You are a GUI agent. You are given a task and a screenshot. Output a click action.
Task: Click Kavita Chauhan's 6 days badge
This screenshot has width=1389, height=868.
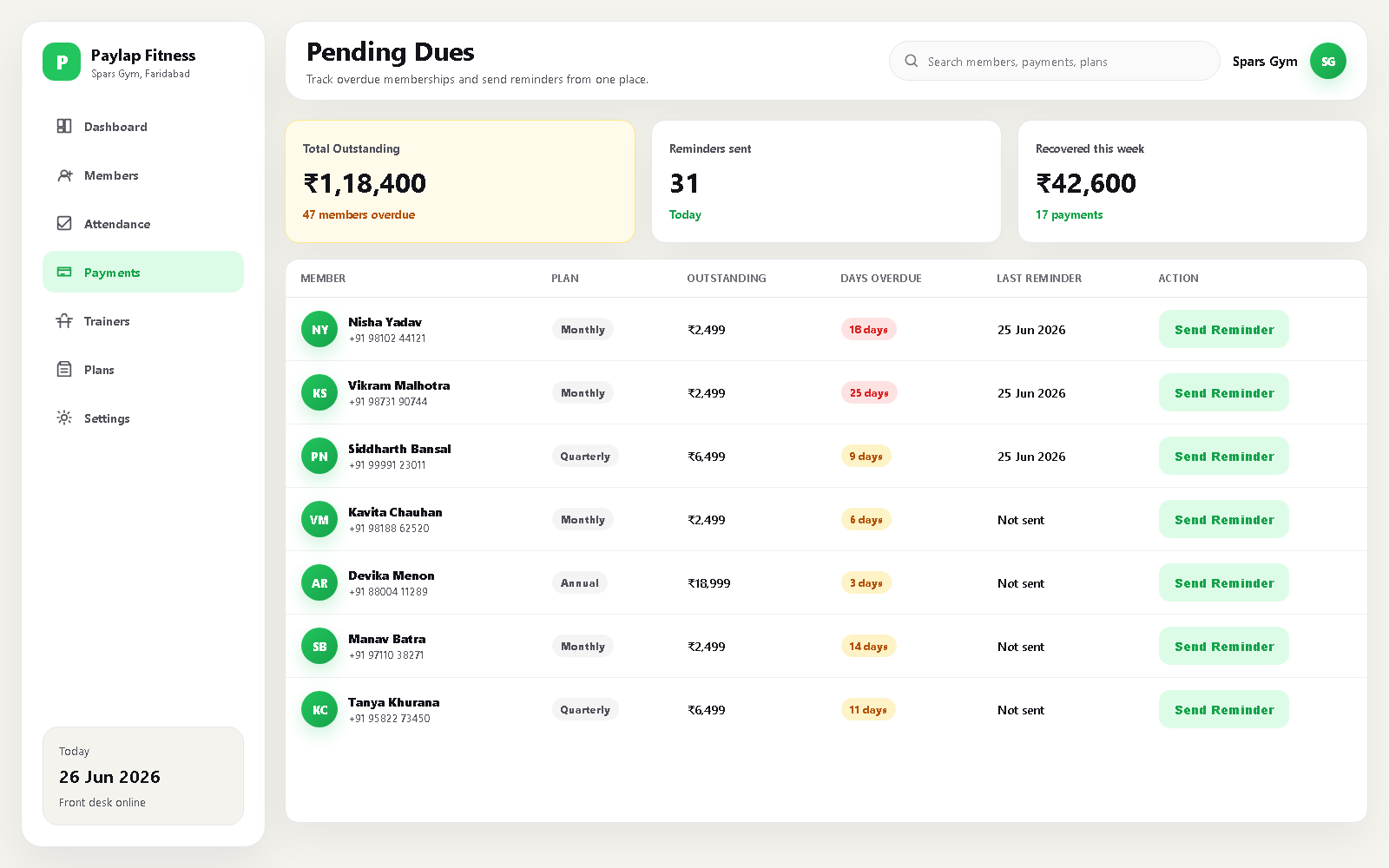[866, 519]
